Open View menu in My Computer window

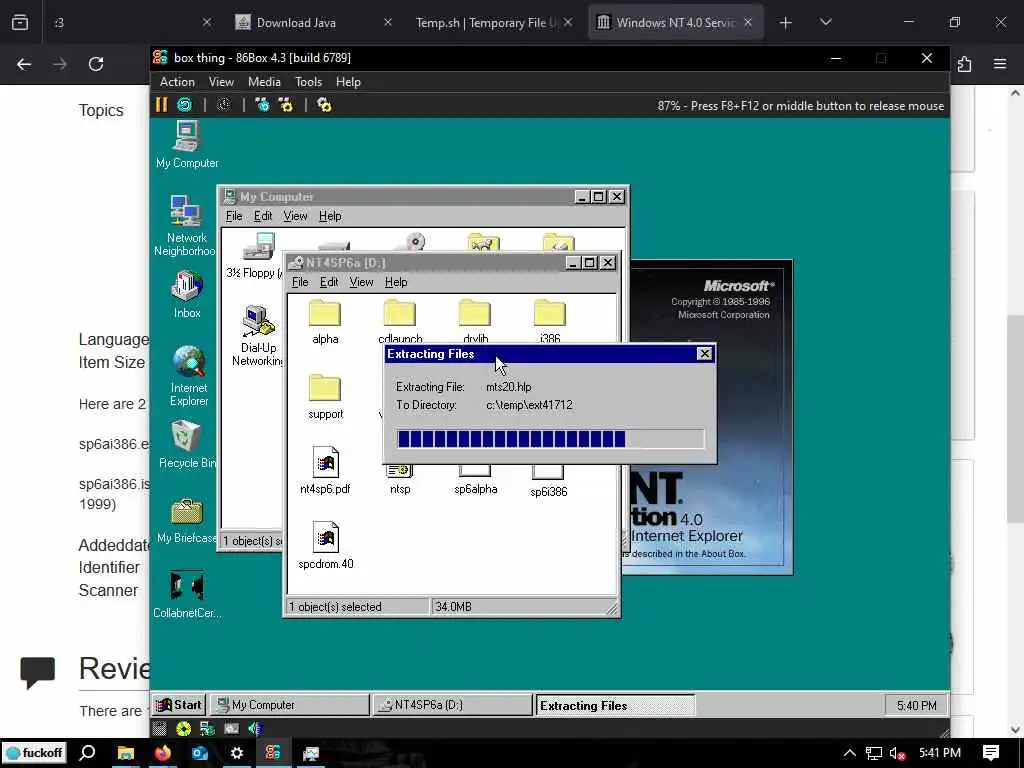295,216
